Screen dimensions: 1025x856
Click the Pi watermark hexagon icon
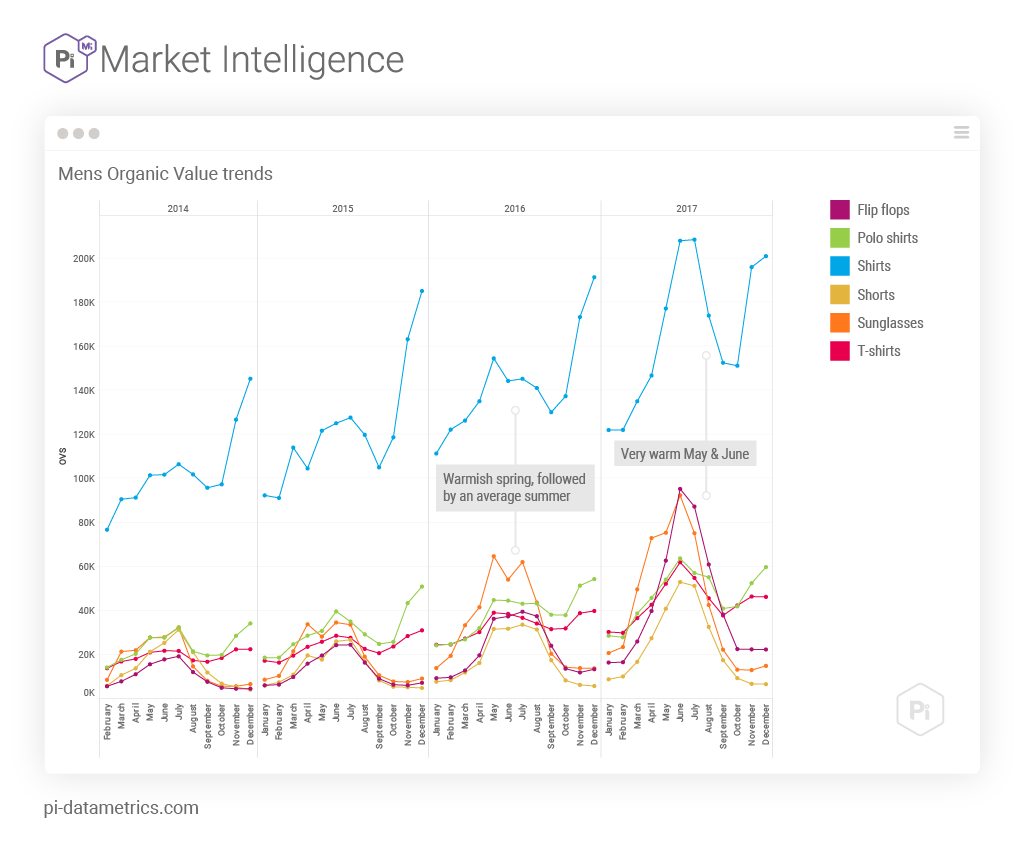coord(920,709)
